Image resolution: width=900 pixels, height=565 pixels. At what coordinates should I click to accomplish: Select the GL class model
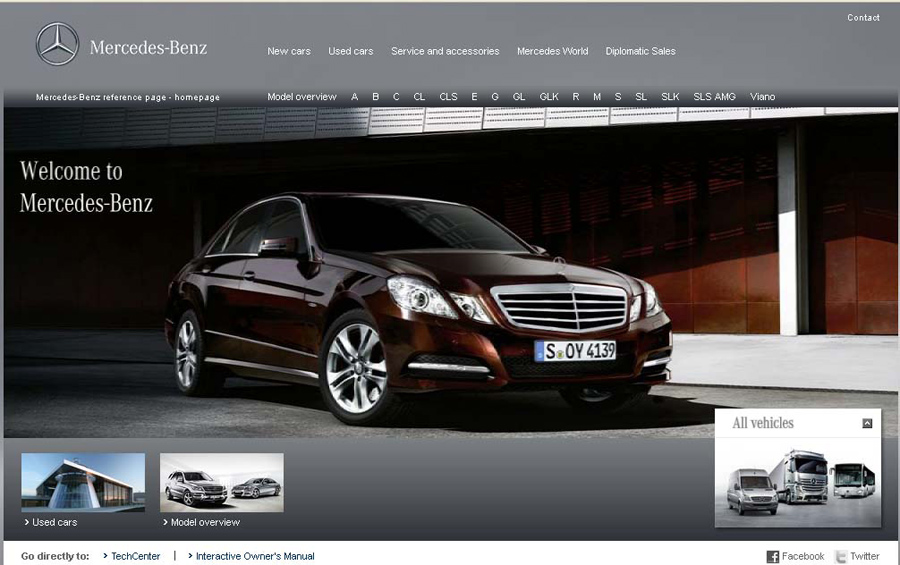519,97
